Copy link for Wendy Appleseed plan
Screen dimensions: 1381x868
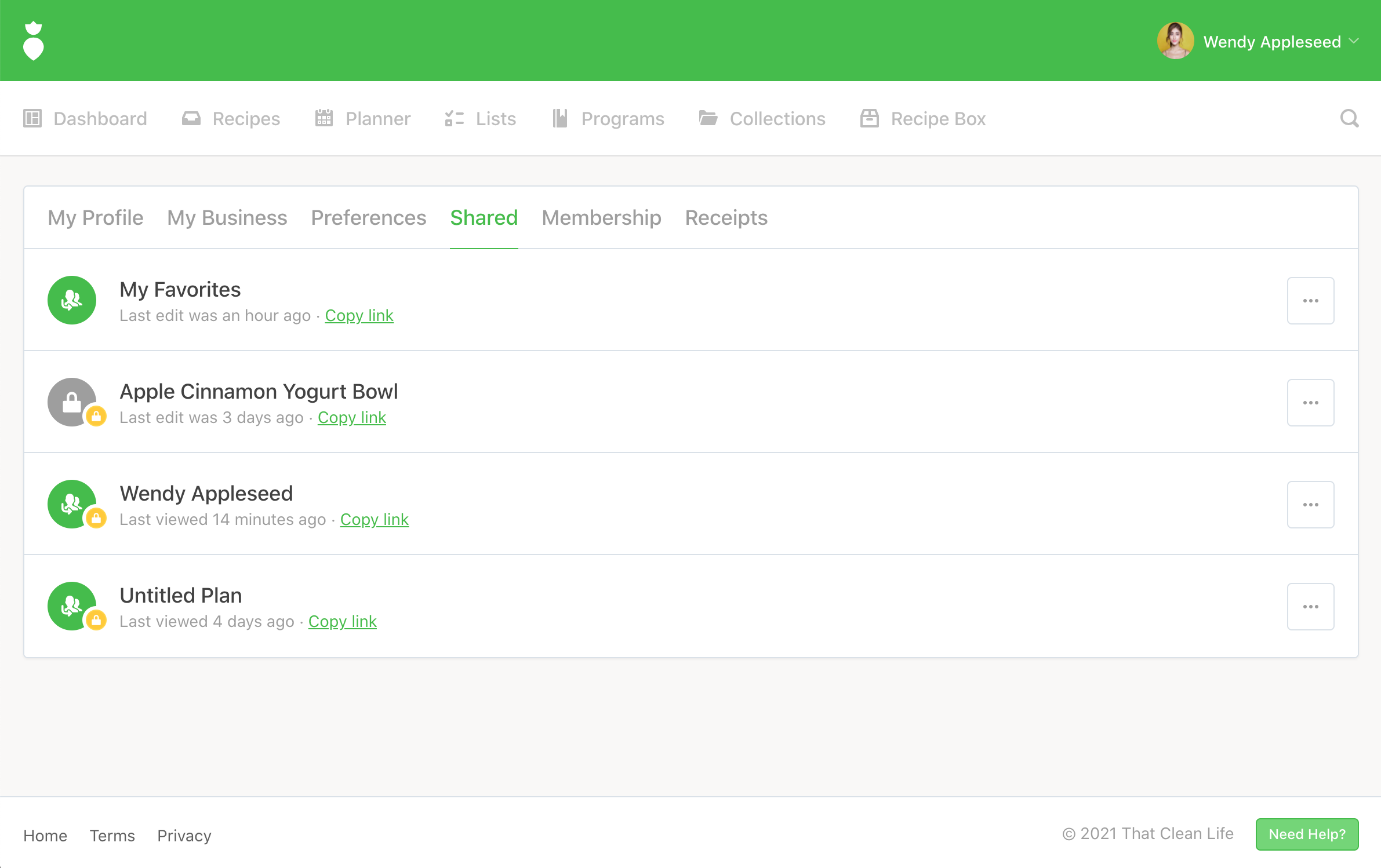(x=374, y=519)
